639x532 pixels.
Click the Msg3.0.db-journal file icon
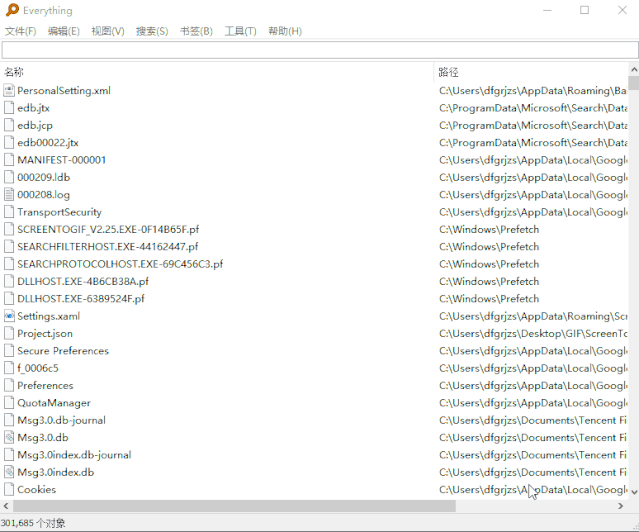point(9,420)
